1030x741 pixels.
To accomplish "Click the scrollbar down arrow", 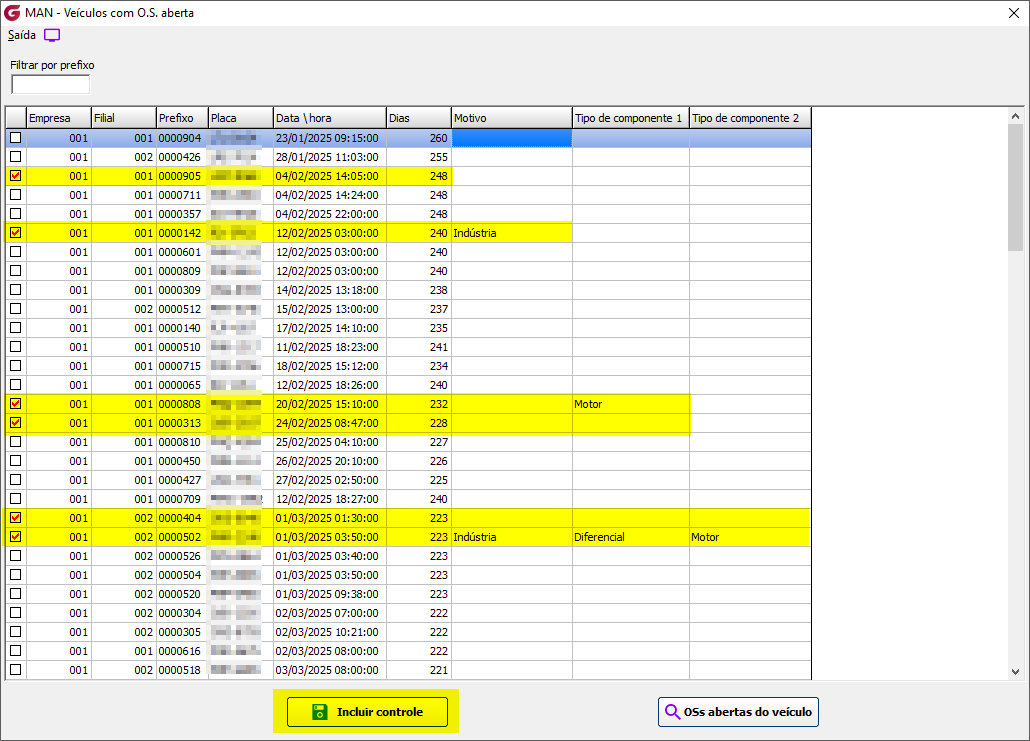I will [x=1016, y=672].
